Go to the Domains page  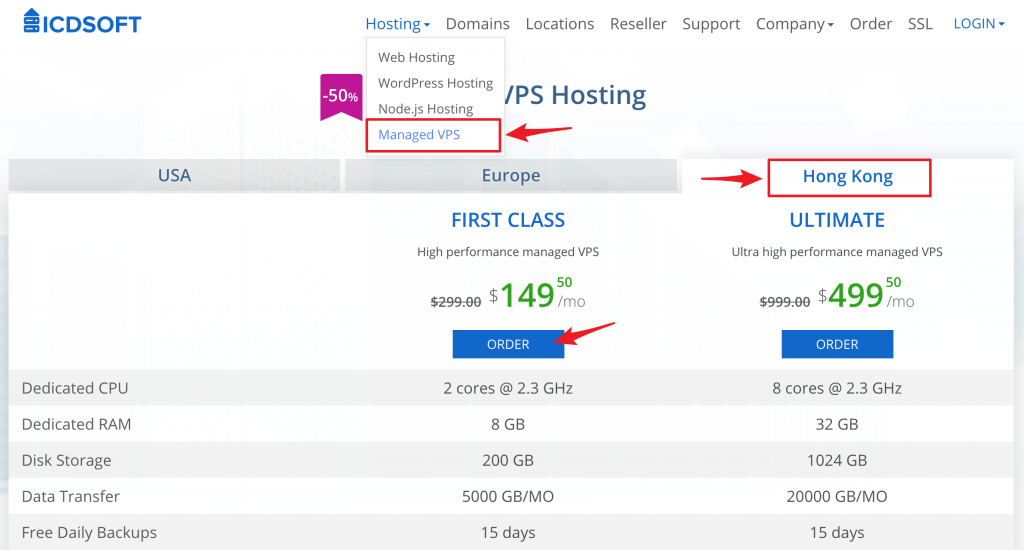tap(477, 24)
